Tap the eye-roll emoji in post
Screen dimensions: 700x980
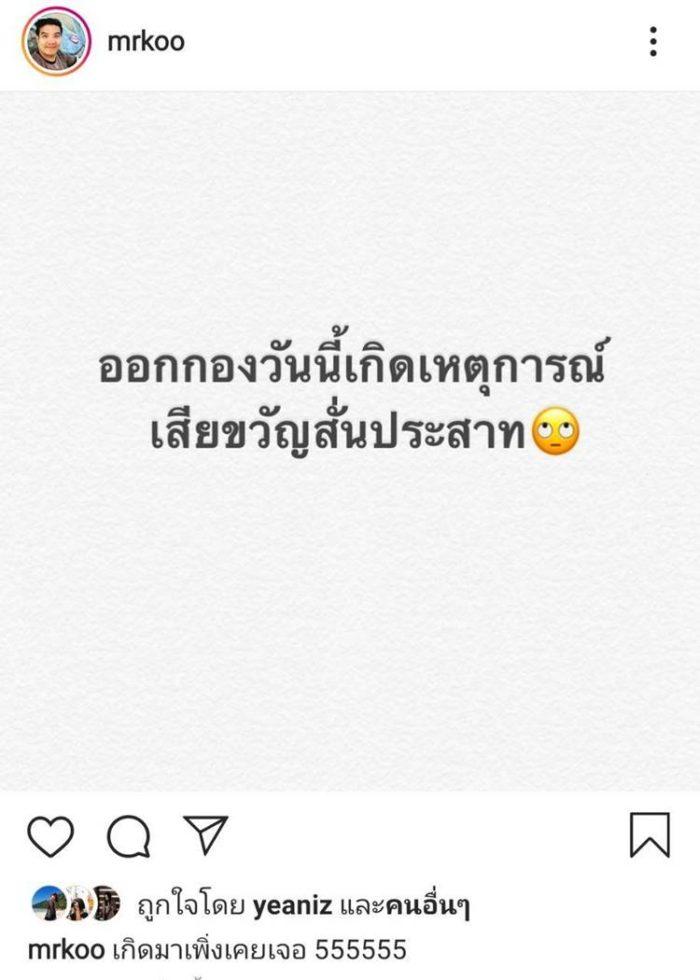556,432
